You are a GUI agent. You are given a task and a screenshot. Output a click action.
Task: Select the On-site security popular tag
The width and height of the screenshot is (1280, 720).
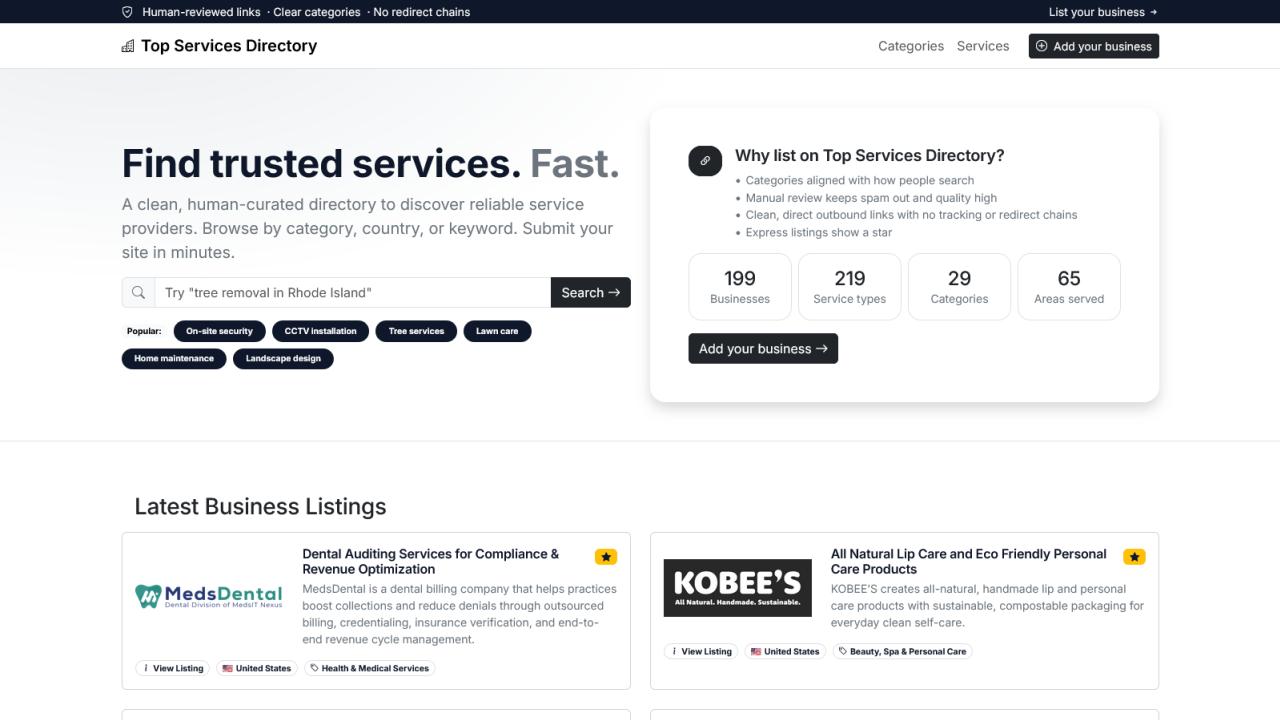[x=219, y=331]
